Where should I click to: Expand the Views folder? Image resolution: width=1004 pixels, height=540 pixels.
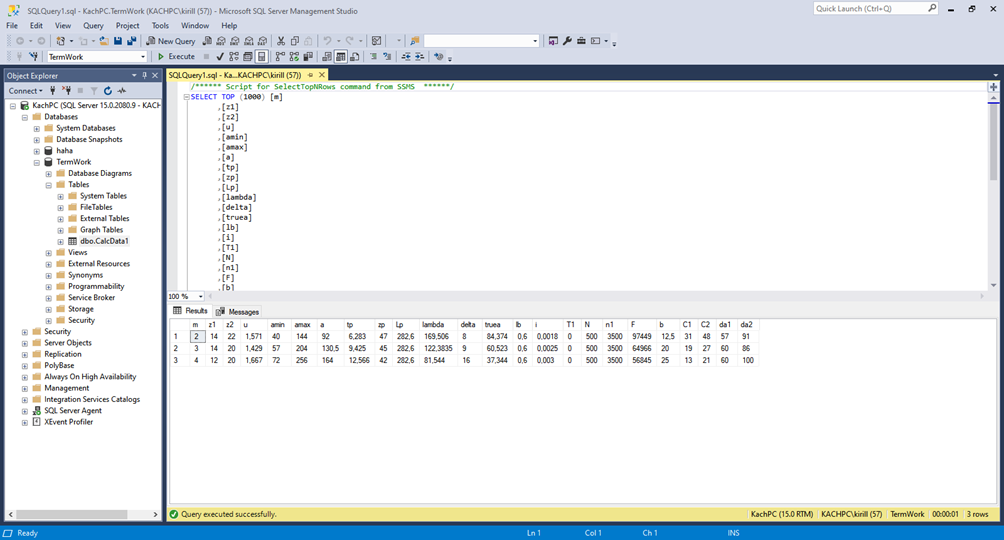(x=49, y=253)
